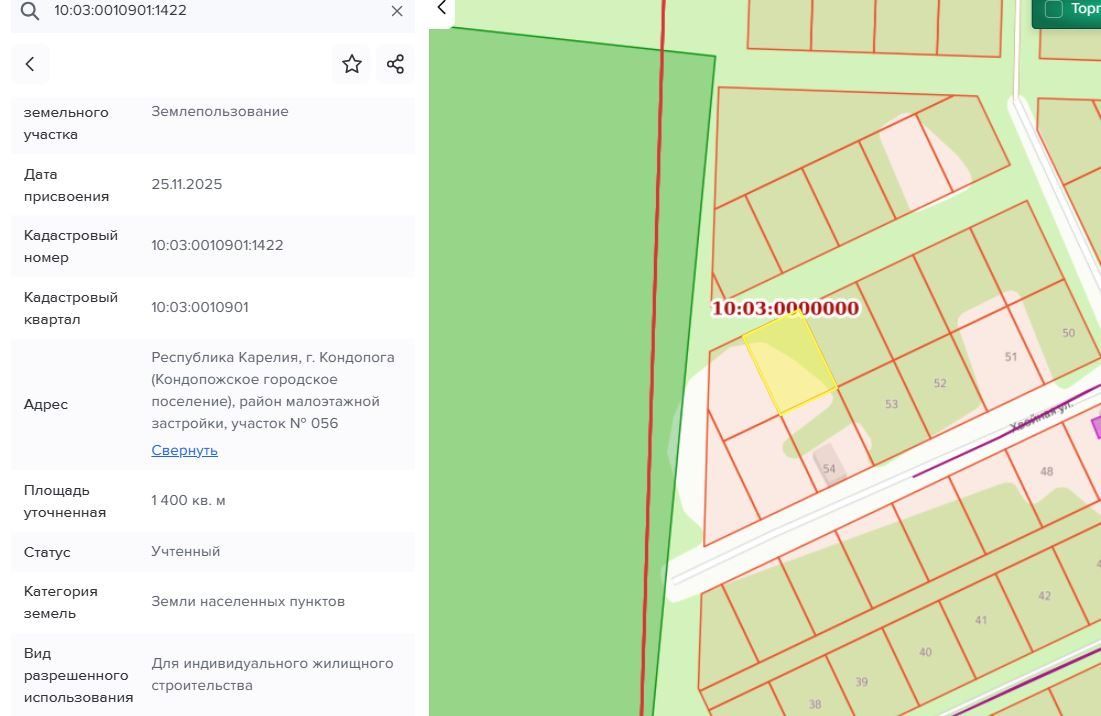Collapse the side panel with chevron
Screen dimensions: 1101x716
pos(442,8)
